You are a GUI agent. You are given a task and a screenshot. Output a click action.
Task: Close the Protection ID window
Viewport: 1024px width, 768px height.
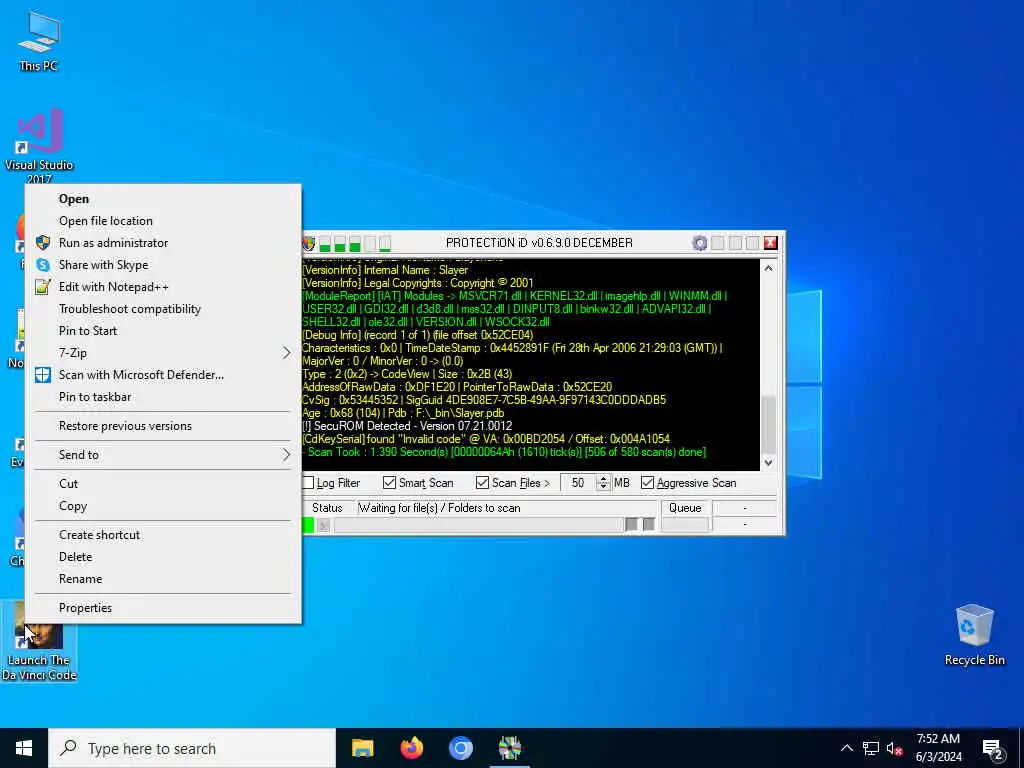(x=771, y=243)
